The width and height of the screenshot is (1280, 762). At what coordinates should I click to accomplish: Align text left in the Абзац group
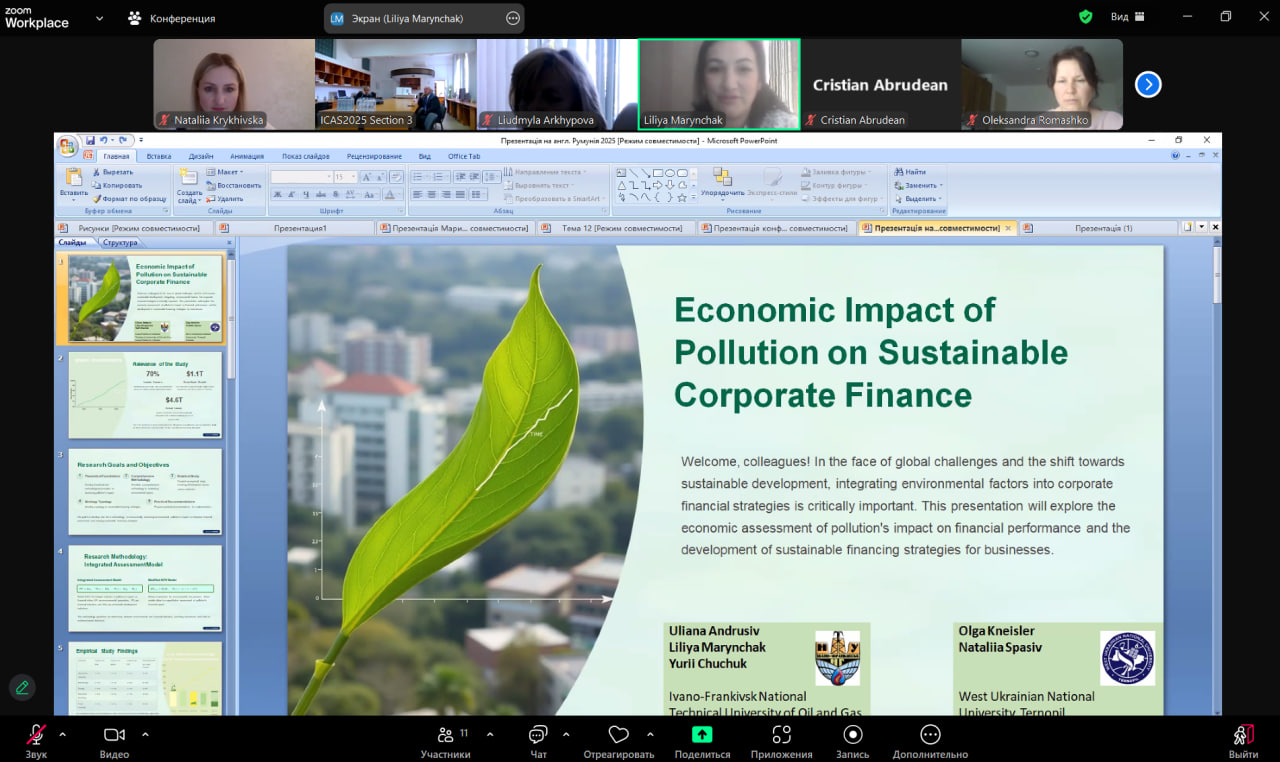(418, 194)
